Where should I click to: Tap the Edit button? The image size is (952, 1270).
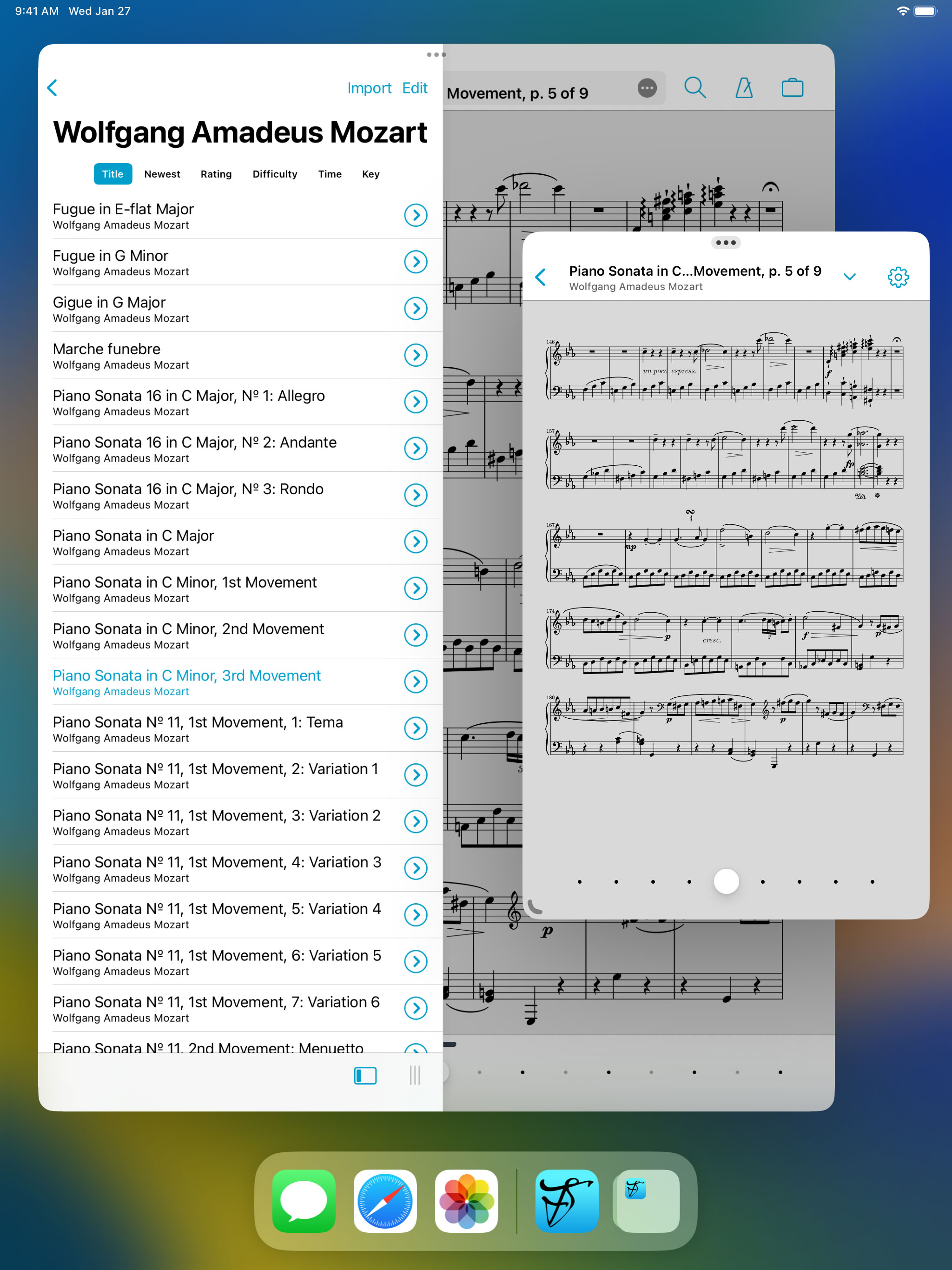click(415, 88)
